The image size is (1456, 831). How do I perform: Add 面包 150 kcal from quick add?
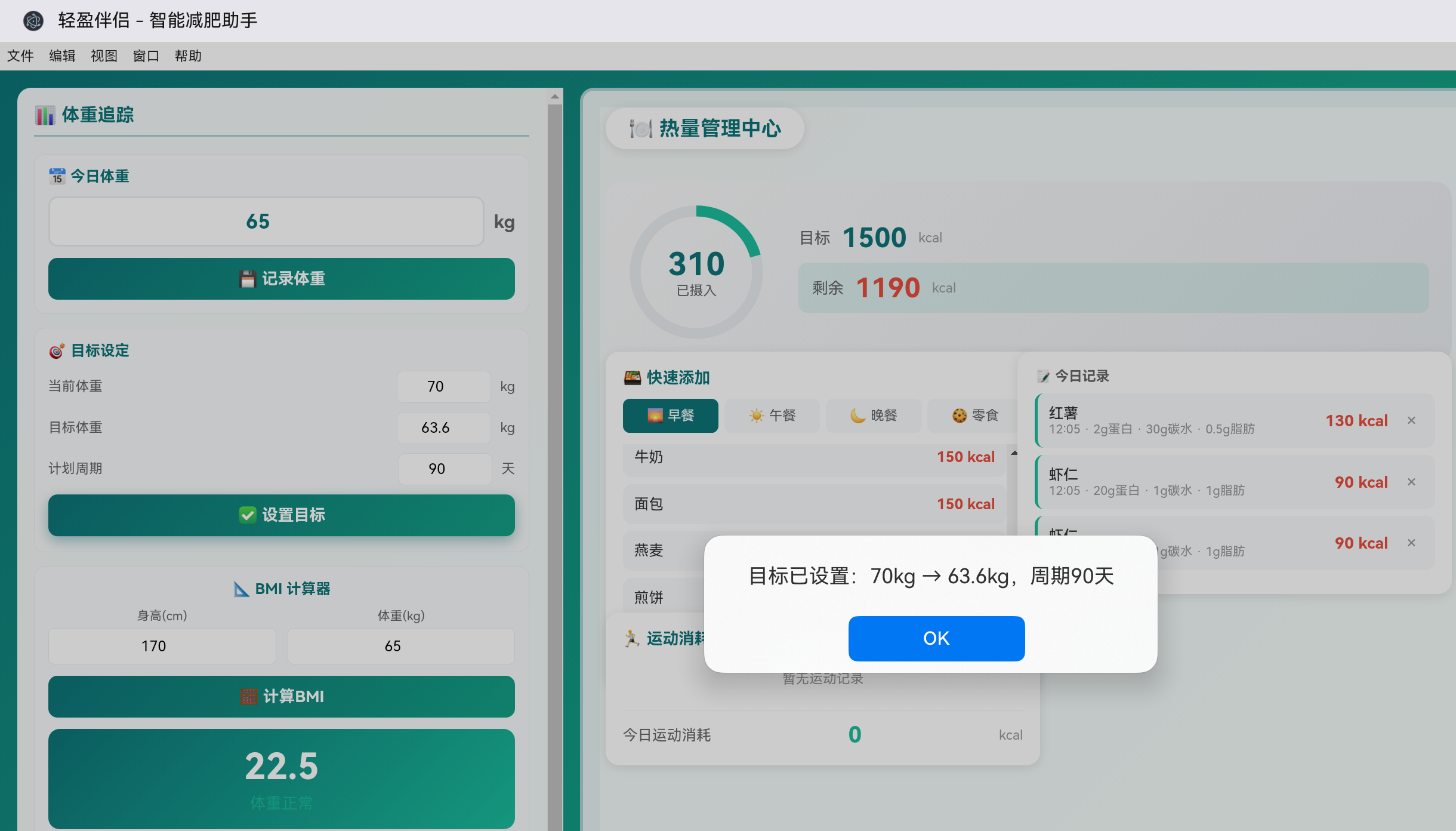click(814, 504)
